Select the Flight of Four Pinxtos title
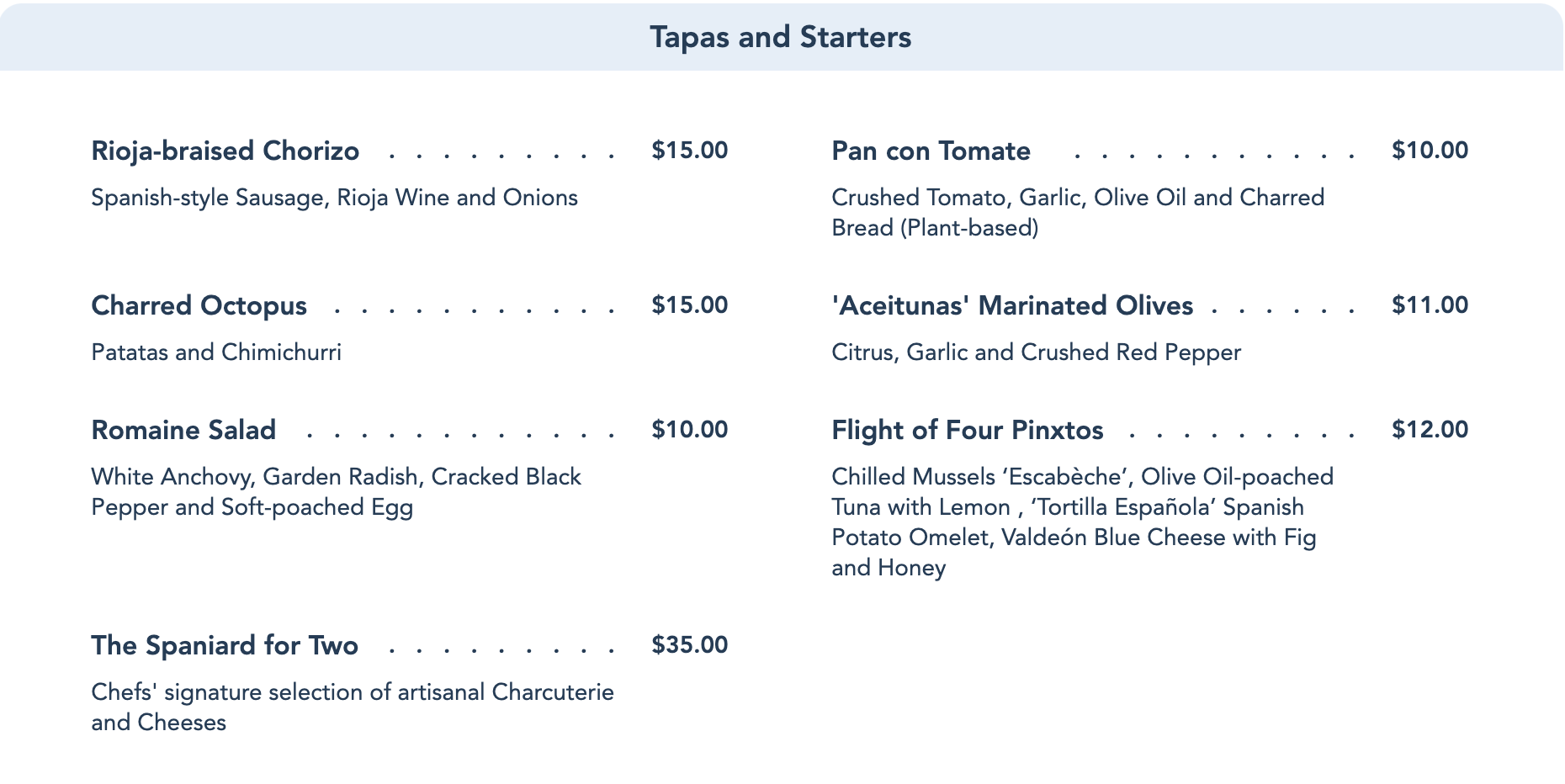This screenshot has height=784, width=1565. 967,430
